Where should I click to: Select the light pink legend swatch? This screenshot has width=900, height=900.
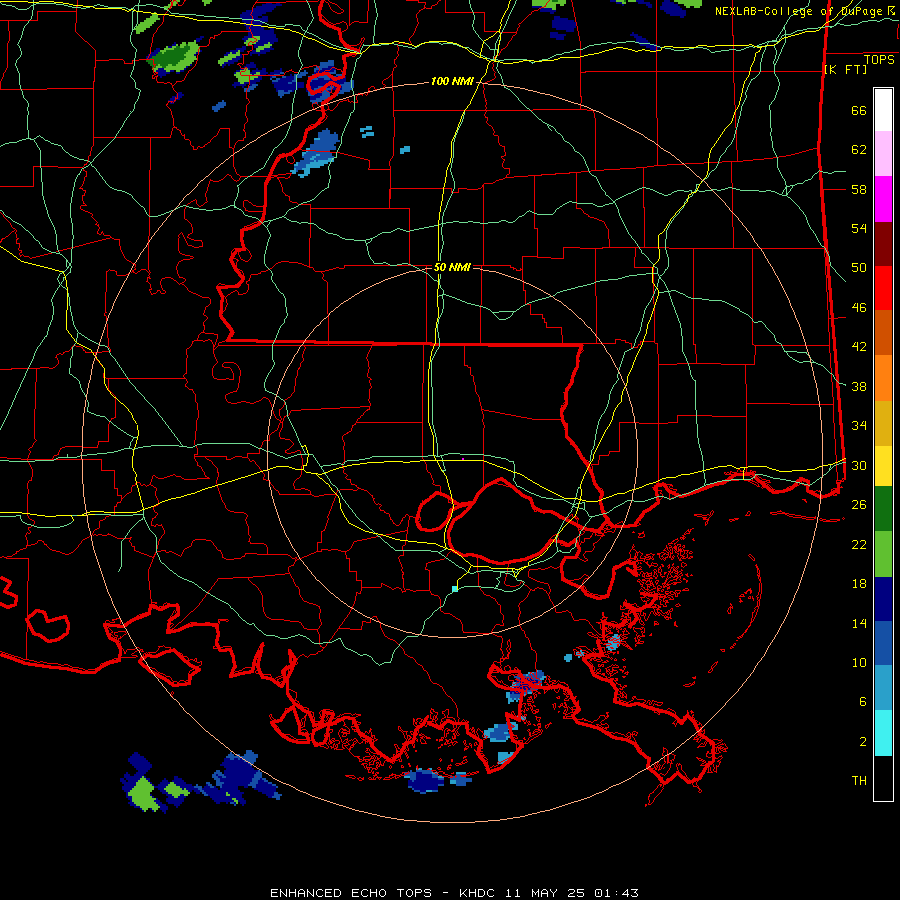[883, 153]
